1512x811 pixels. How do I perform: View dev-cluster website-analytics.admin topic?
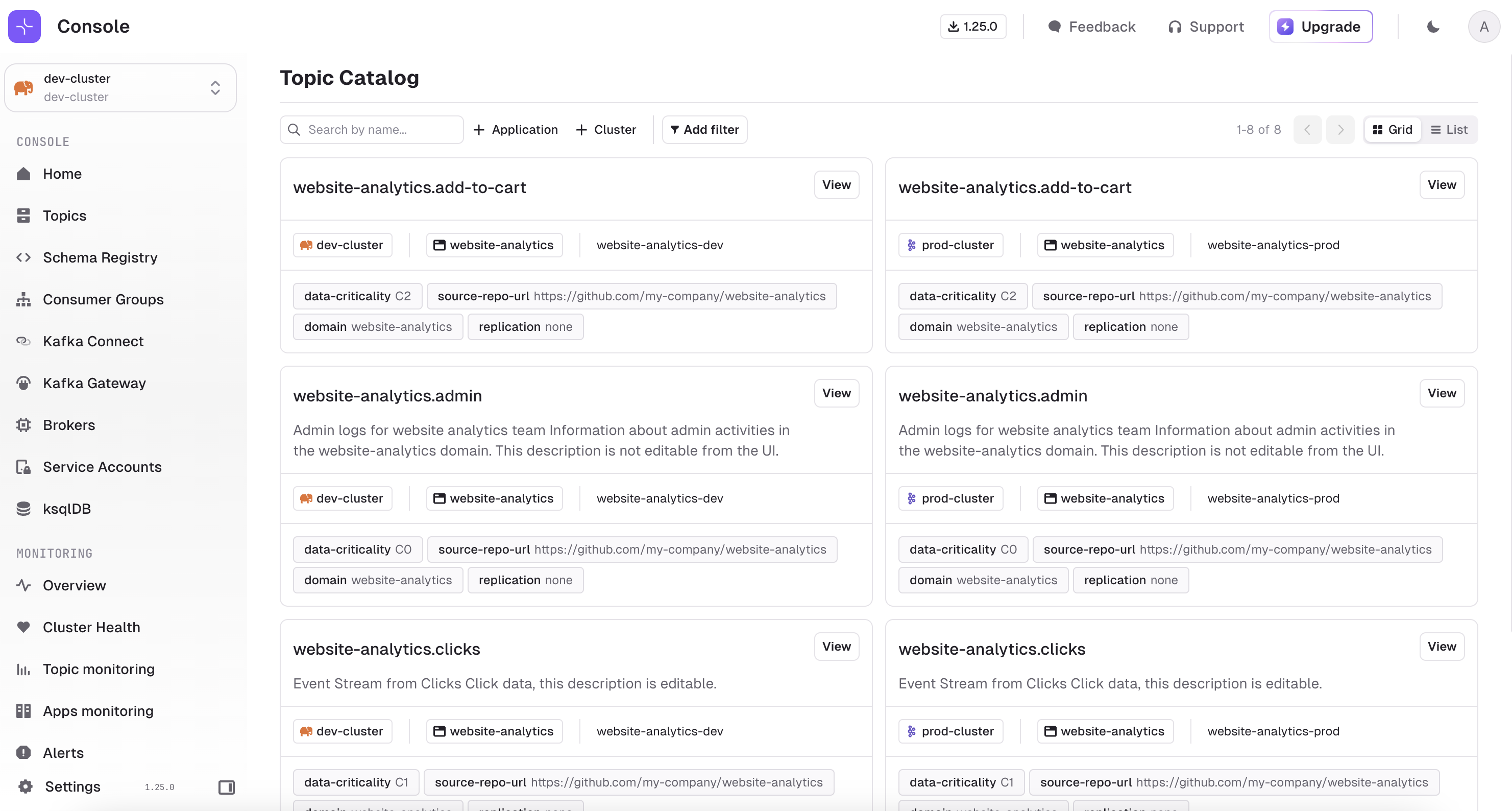tap(837, 393)
